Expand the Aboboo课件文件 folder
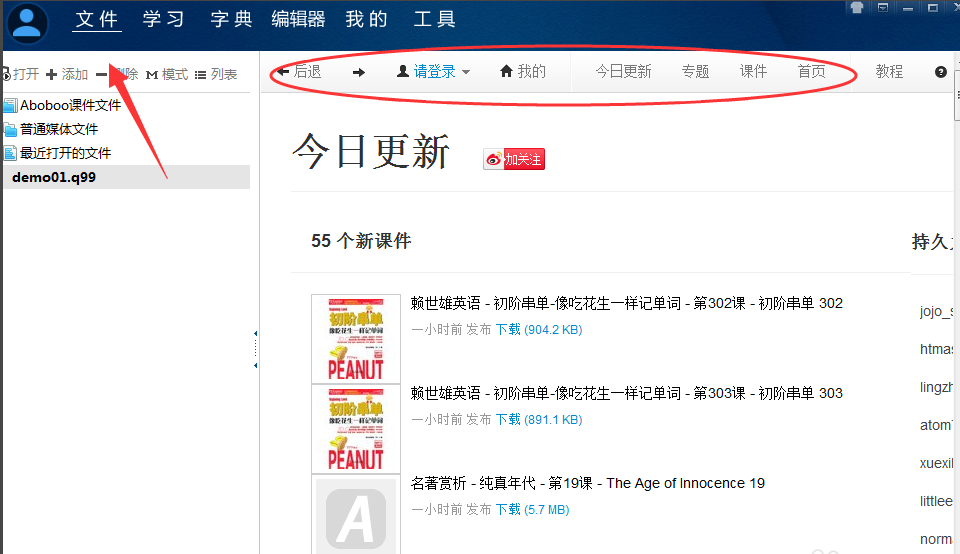The image size is (960, 554). pos(69,105)
